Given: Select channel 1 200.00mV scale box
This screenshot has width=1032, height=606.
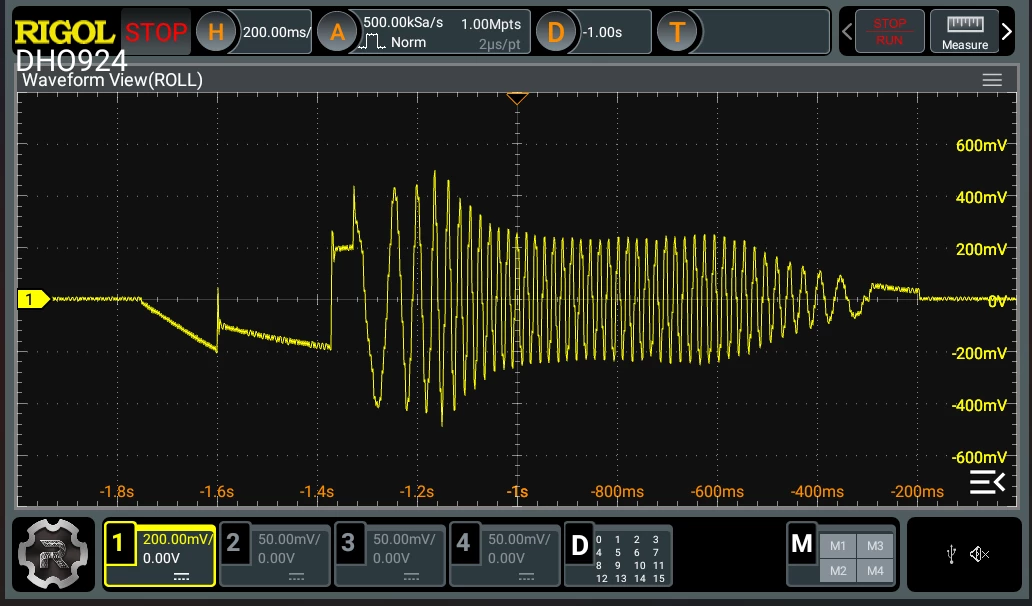Looking at the screenshot, I should (x=160, y=555).
